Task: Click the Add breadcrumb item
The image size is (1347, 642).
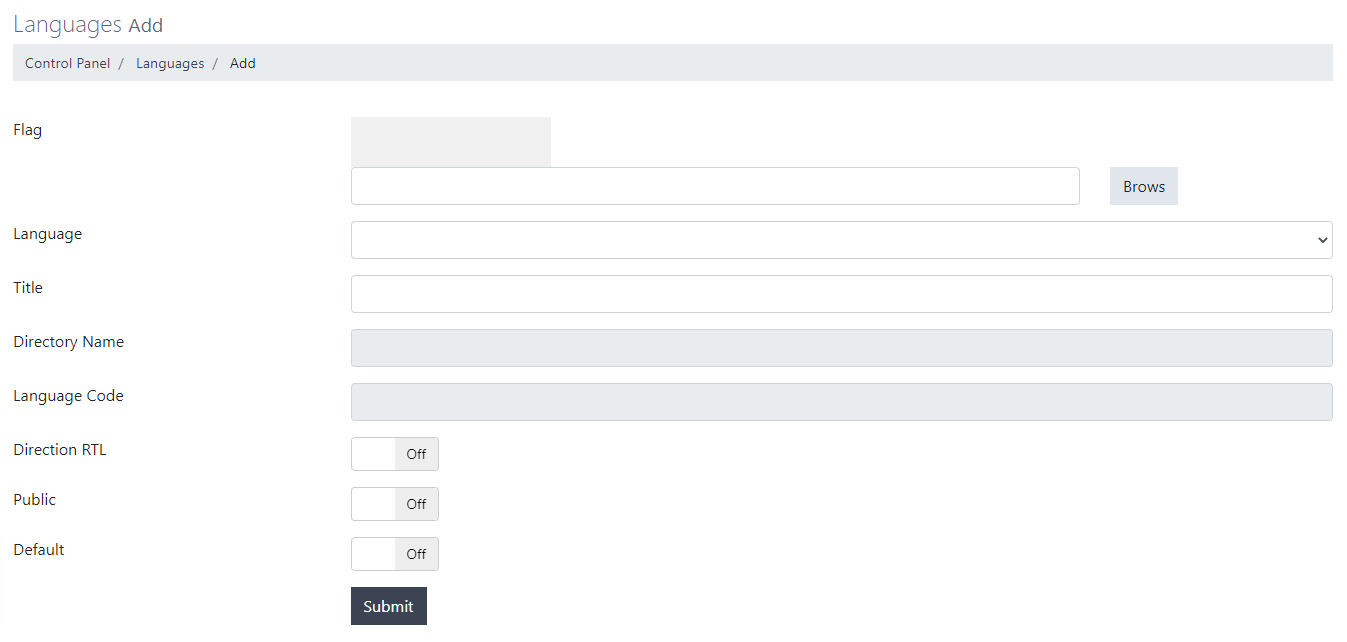Action: [x=243, y=63]
